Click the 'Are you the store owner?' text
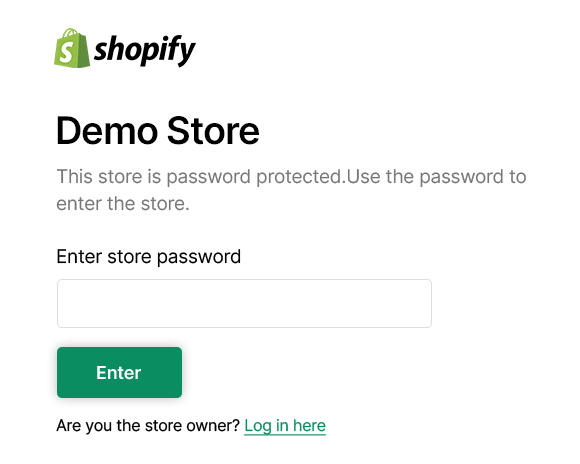The width and height of the screenshot is (580, 464). pos(148,426)
